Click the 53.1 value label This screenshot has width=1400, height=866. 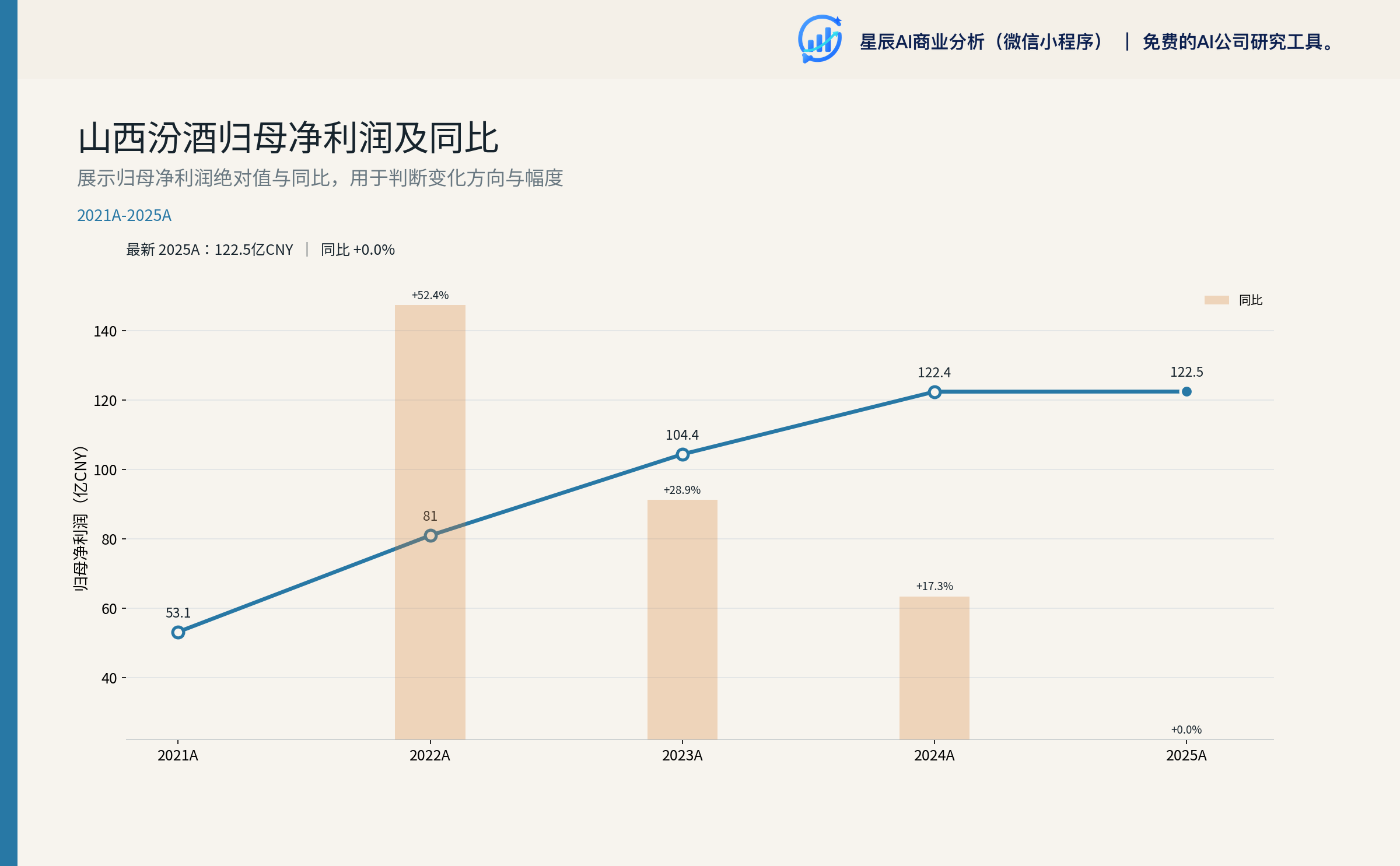[x=178, y=613]
